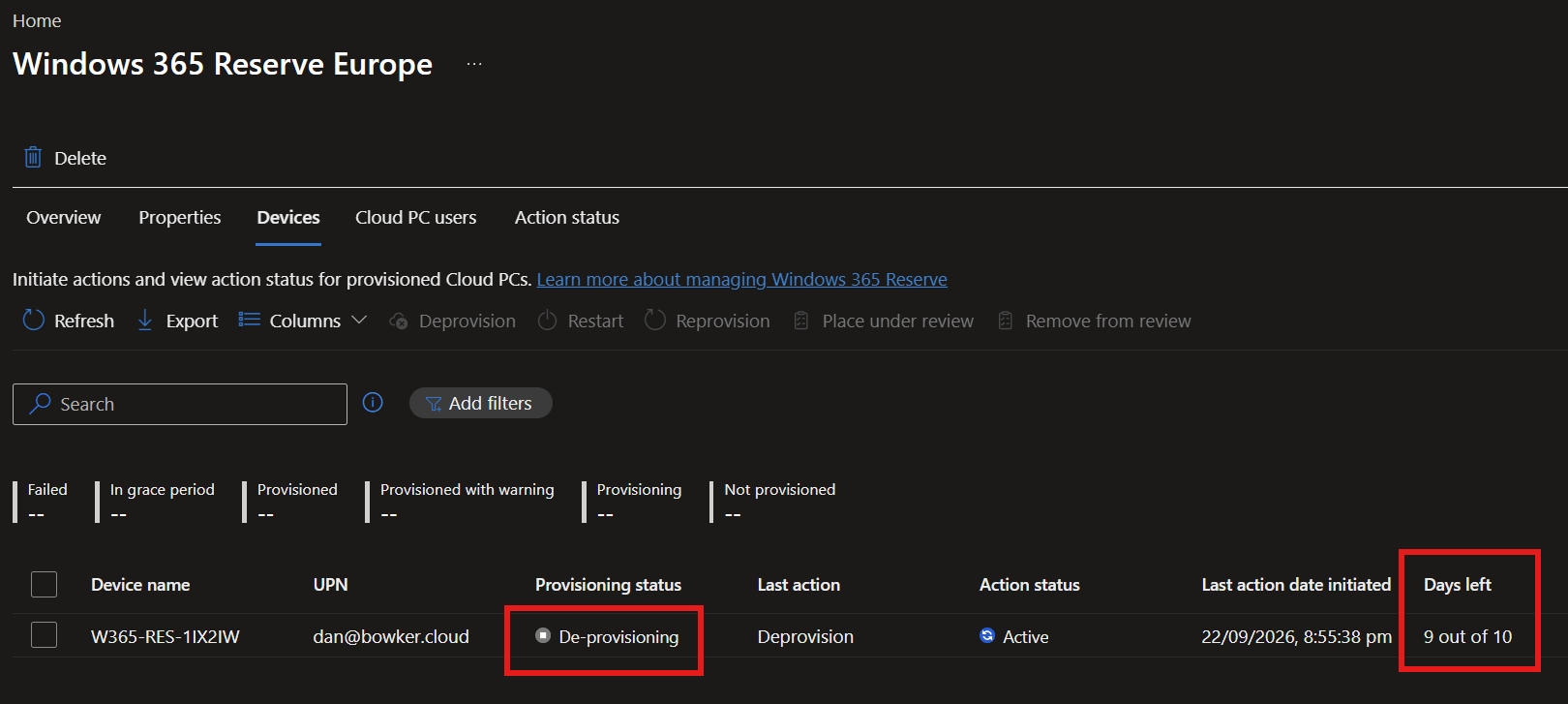
Task: Open the Learn more about managing Windows 365 Reserve link
Action: (x=742, y=279)
